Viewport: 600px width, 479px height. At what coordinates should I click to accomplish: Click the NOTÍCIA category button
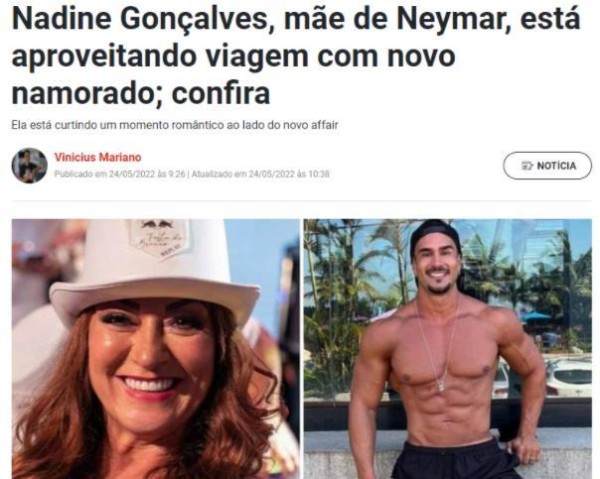coord(547,166)
